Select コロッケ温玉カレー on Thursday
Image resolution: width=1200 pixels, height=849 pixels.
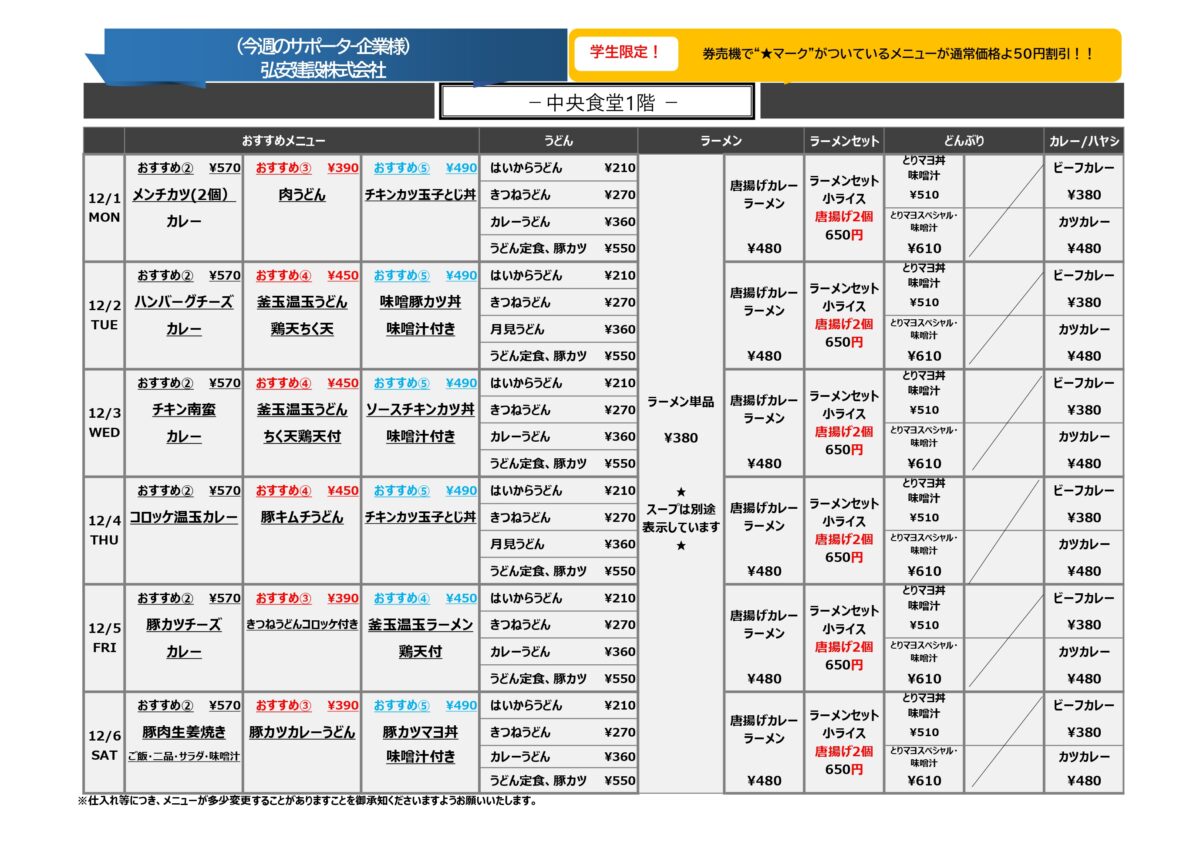pyautogui.click(x=183, y=517)
